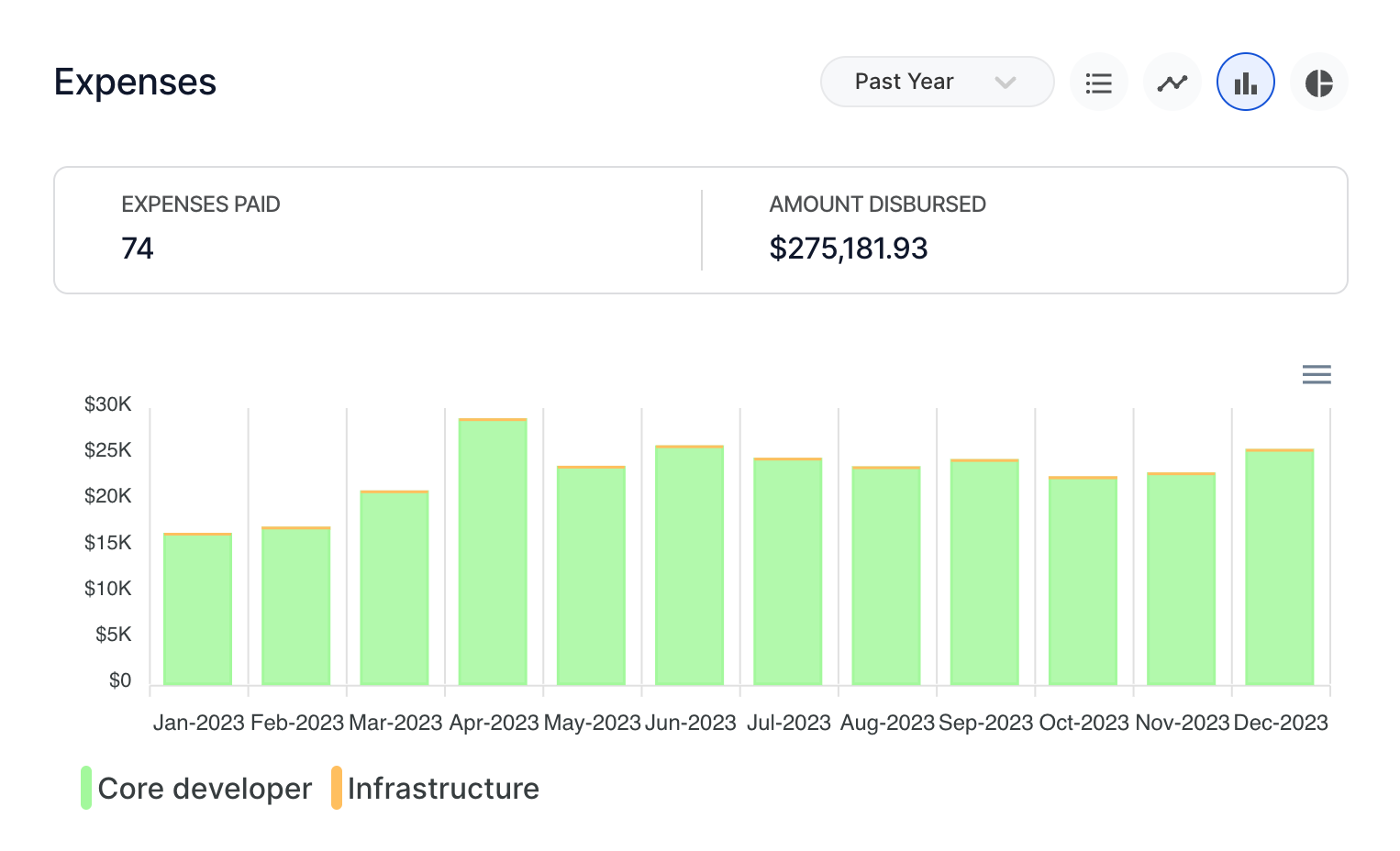Toggle Core developer series in legend
The height and width of the screenshot is (851, 1400).
205,789
